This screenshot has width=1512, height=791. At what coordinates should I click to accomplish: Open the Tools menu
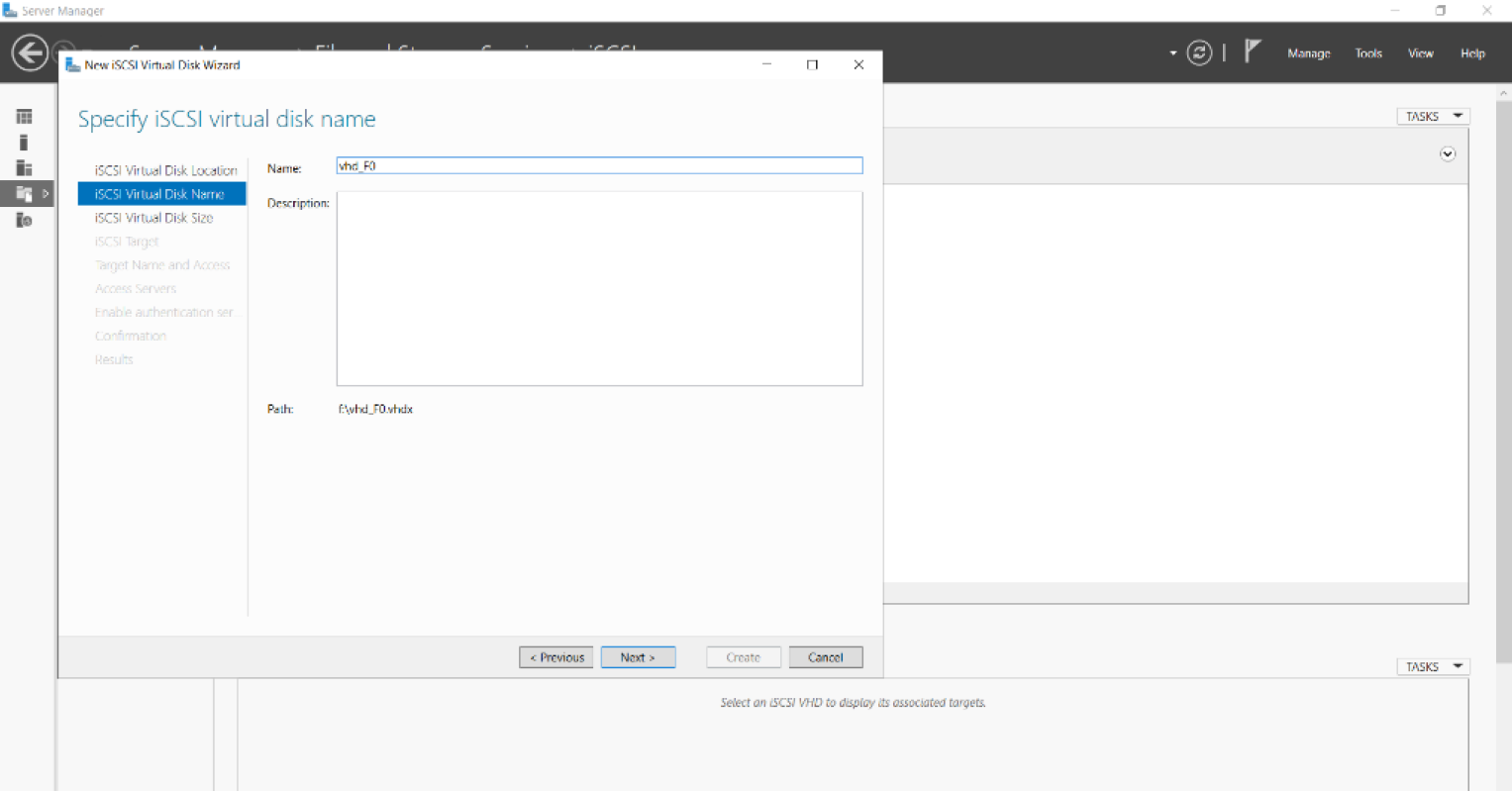[1368, 53]
